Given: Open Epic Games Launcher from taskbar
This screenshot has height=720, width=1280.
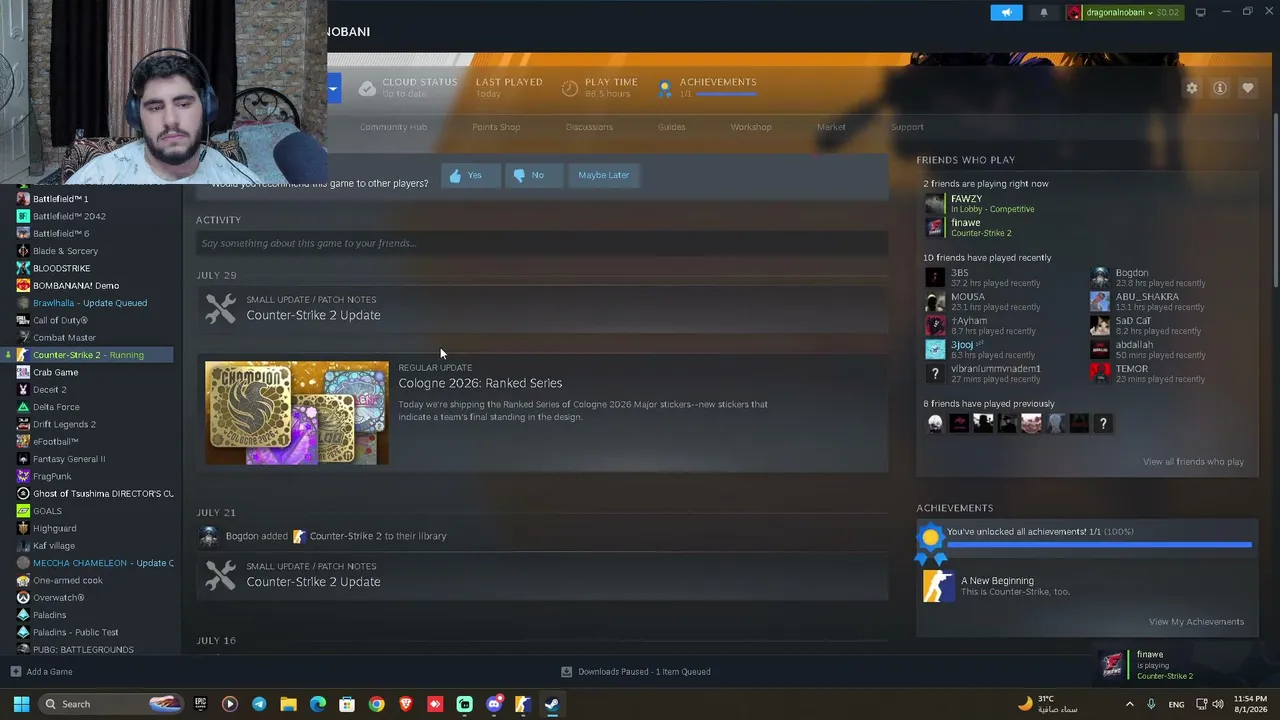Looking at the screenshot, I should (x=201, y=704).
